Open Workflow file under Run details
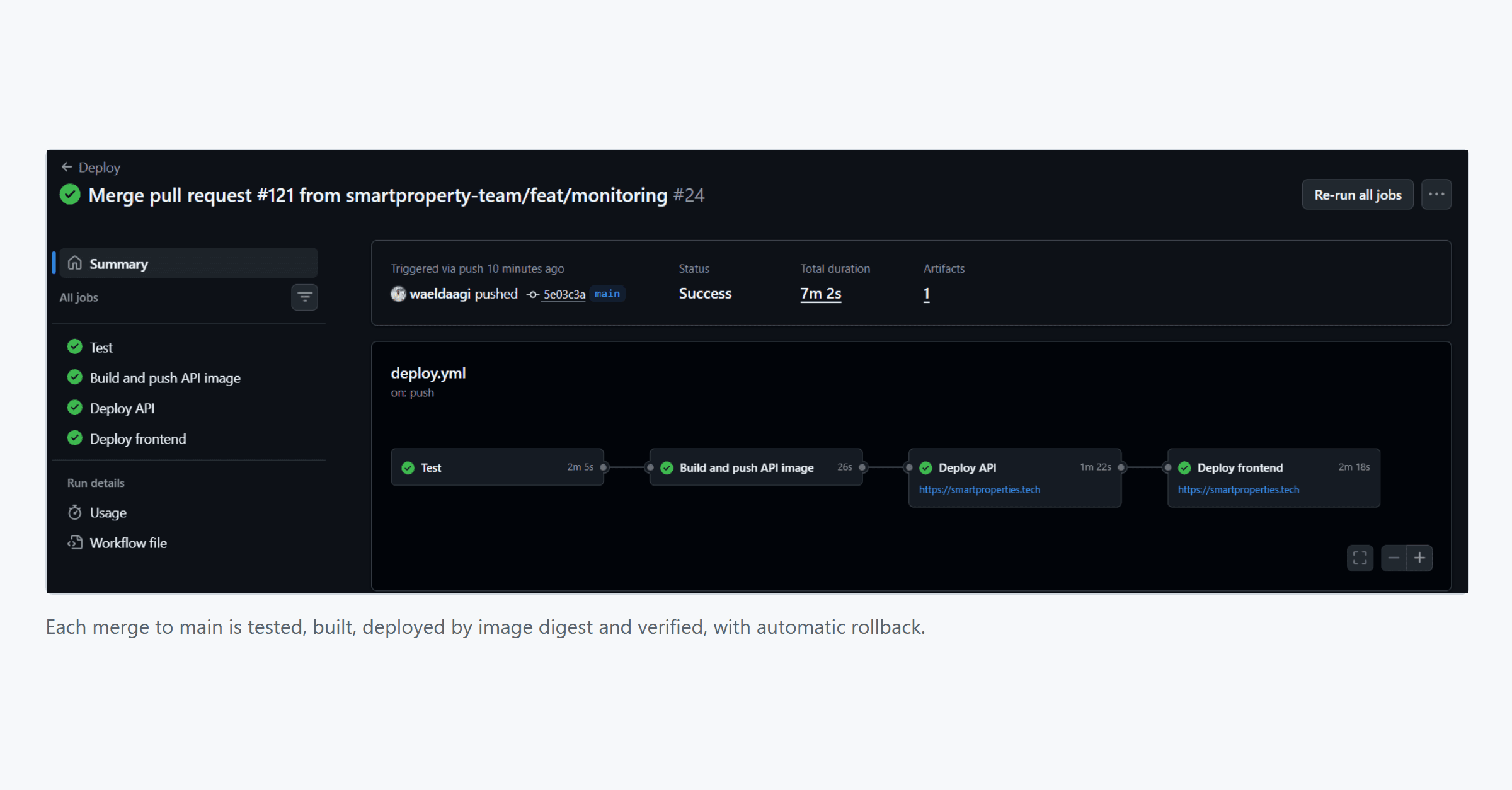This screenshot has width=1512, height=790. (128, 543)
